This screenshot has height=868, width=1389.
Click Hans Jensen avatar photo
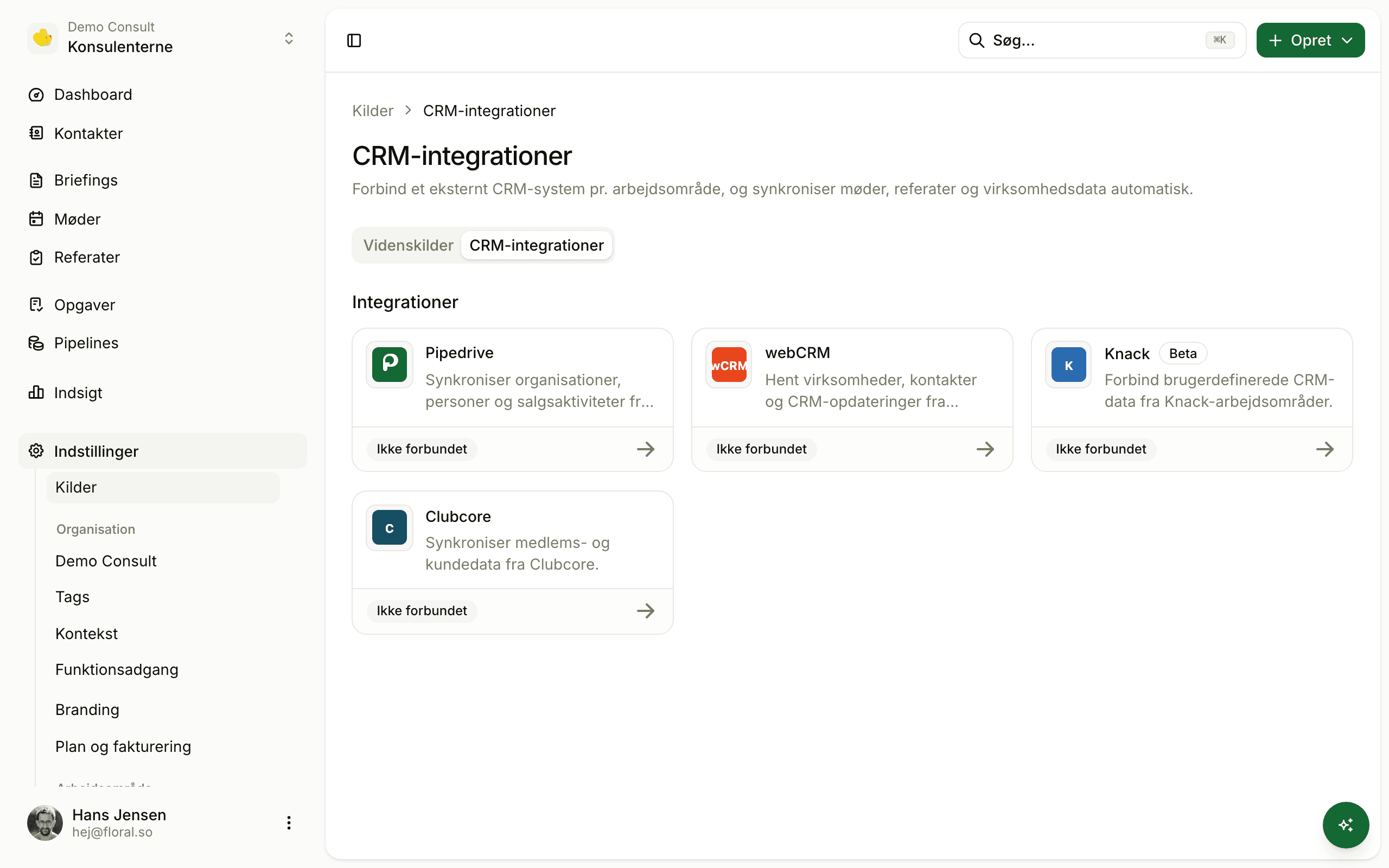(45, 822)
